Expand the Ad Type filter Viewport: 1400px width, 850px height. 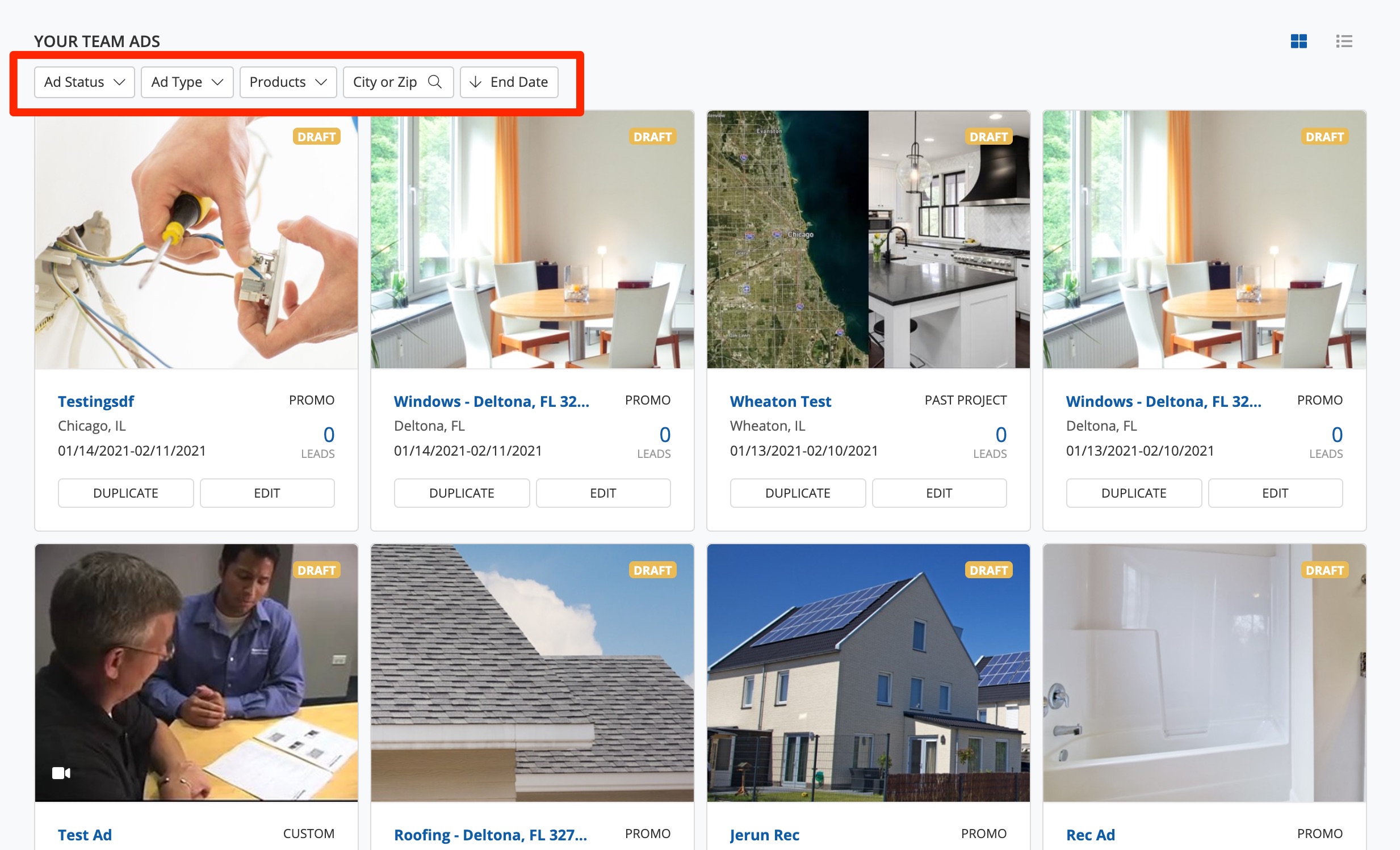(x=187, y=82)
